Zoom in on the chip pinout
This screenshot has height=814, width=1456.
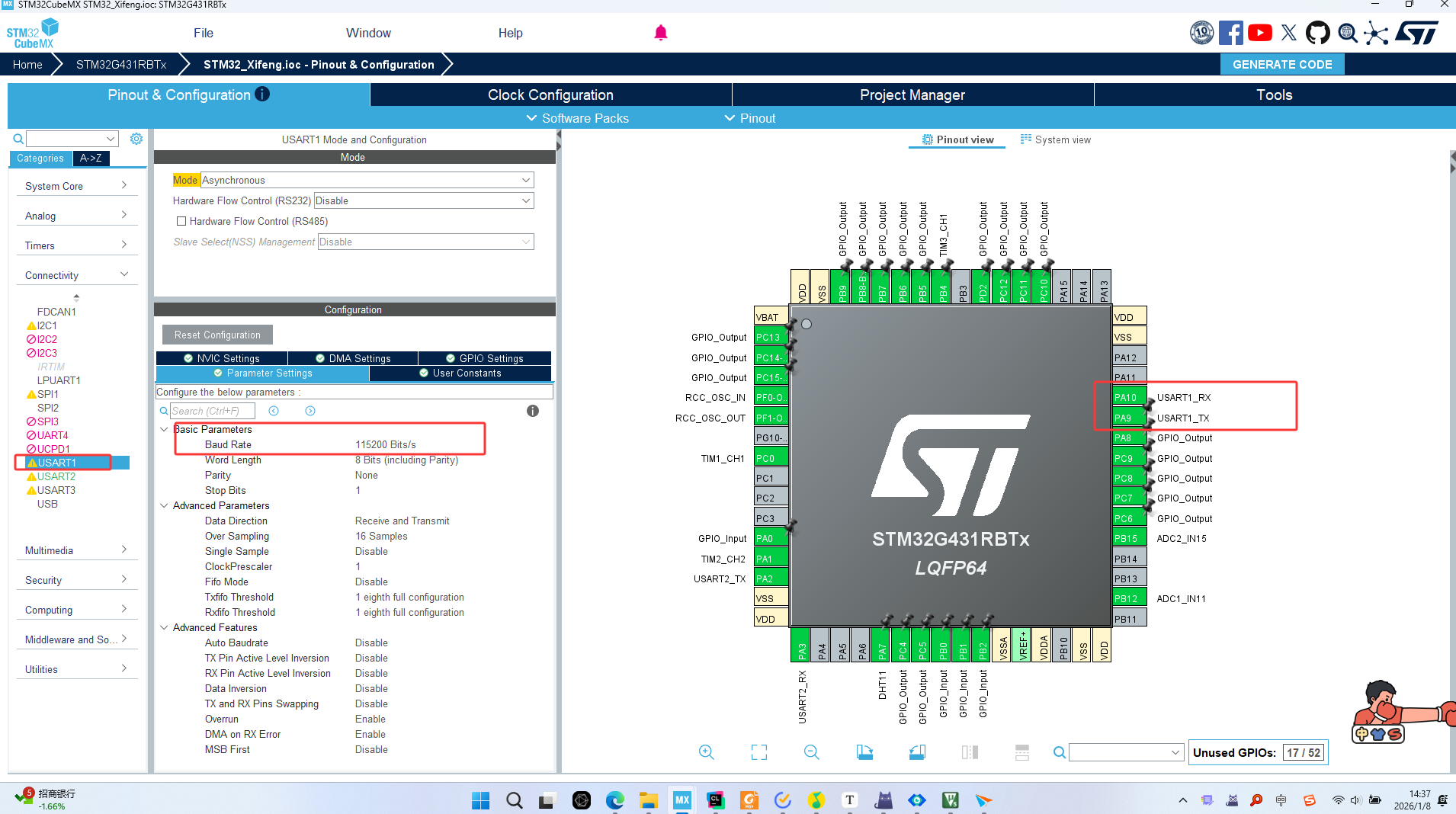[x=707, y=752]
